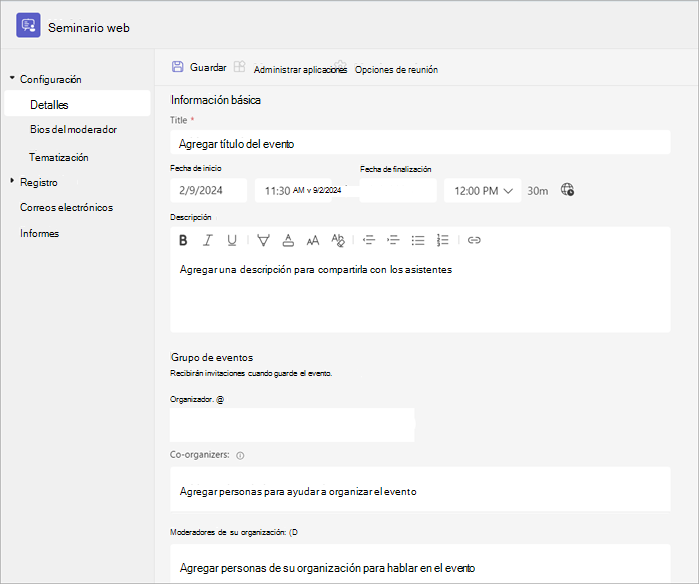This screenshot has width=699, height=584.
Task: Insert a link in description
Action: coord(474,240)
